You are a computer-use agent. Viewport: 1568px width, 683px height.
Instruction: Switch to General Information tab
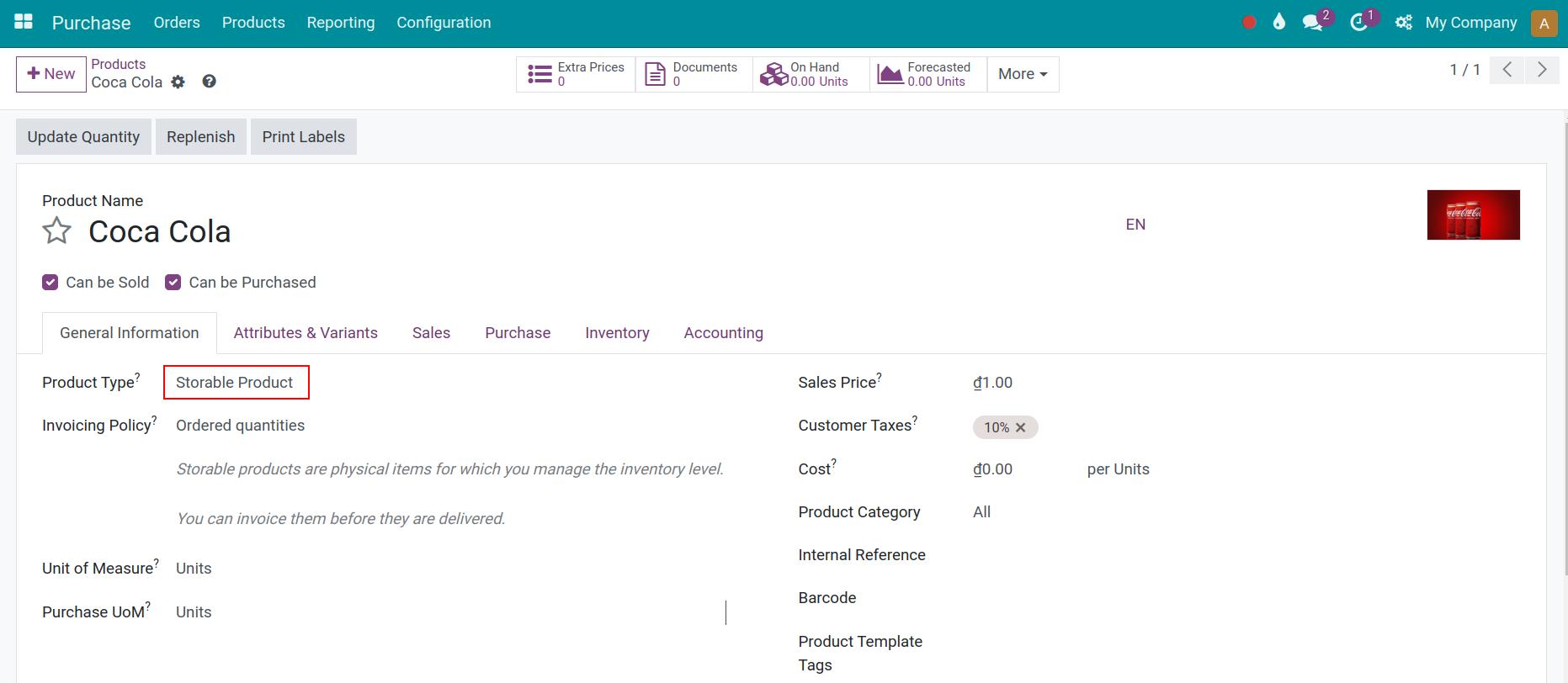point(130,333)
